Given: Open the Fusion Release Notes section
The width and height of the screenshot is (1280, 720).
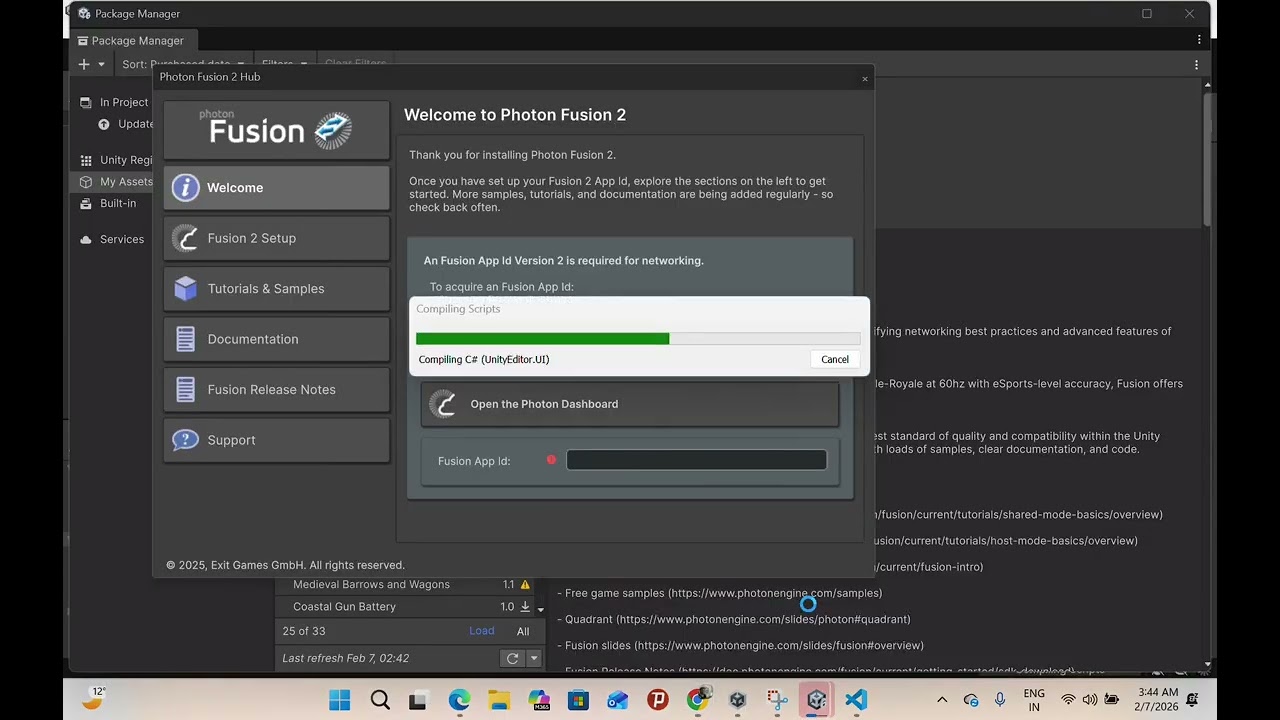Looking at the screenshot, I should pyautogui.click(x=277, y=390).
